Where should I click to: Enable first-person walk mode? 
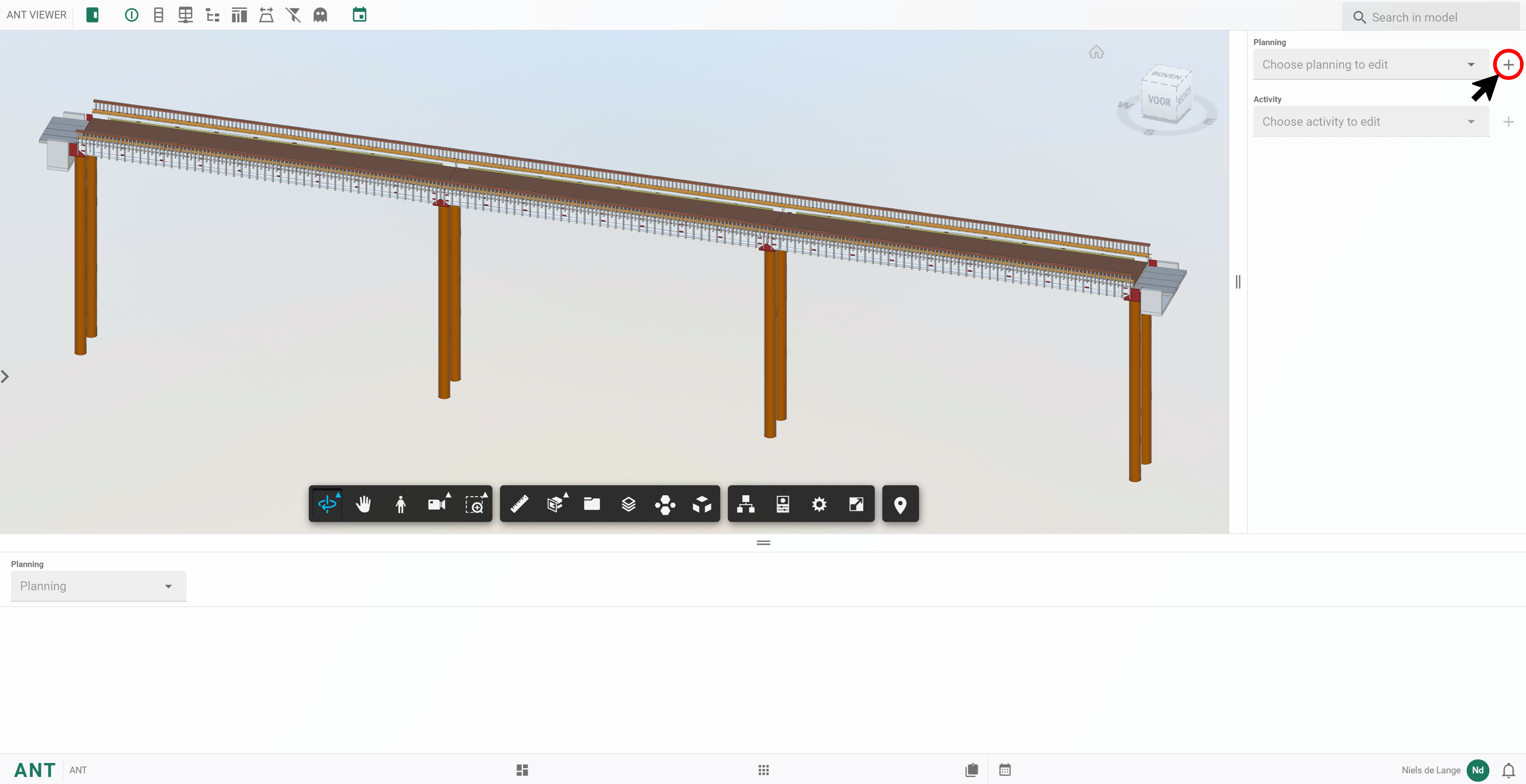401,504
